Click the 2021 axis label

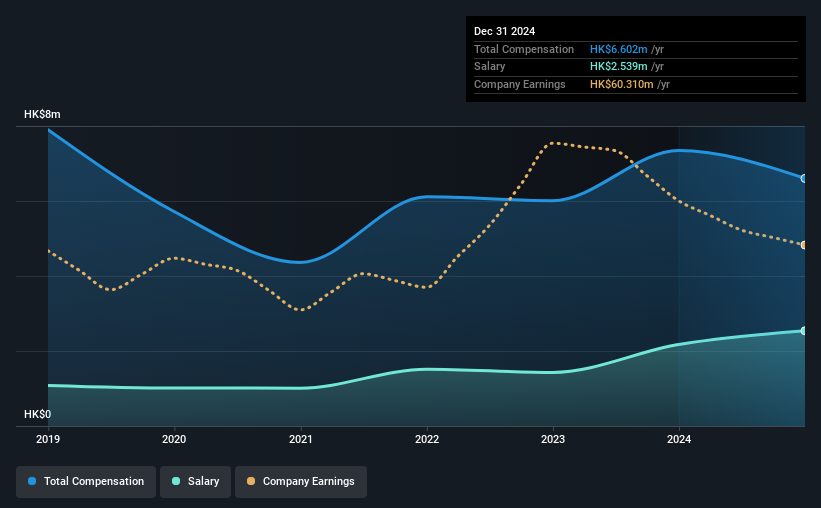click(301, 439)
